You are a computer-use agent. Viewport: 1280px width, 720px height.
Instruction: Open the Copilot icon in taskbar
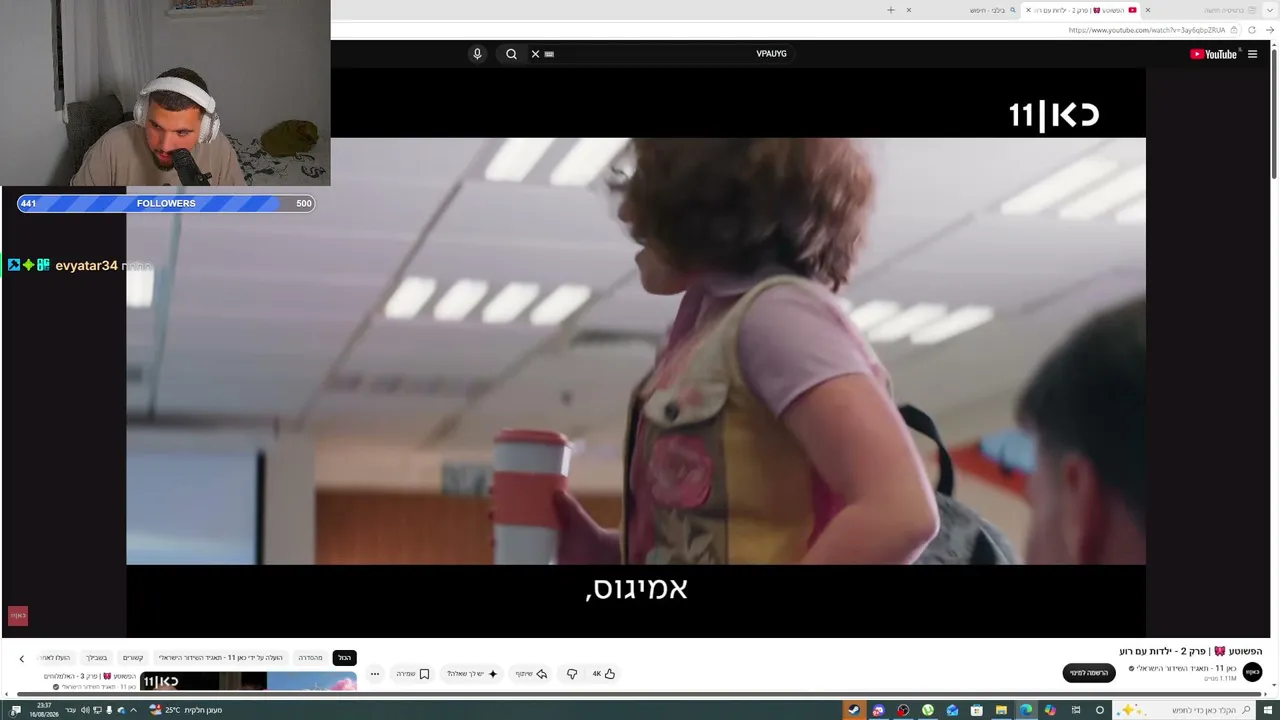click(1050, 710)
